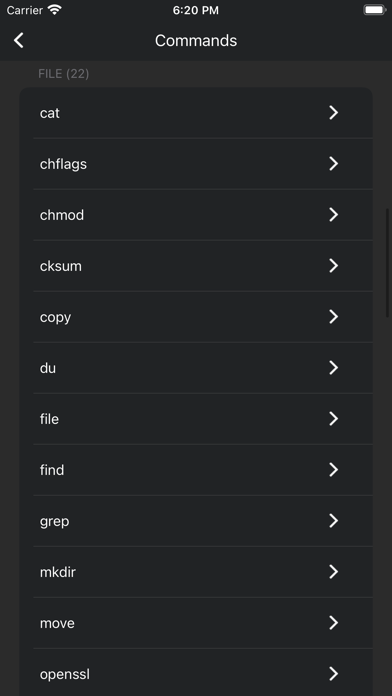The image size is (392, 696).
Task: Tap the arrow on the chmod row
Action: pos(333,215)
